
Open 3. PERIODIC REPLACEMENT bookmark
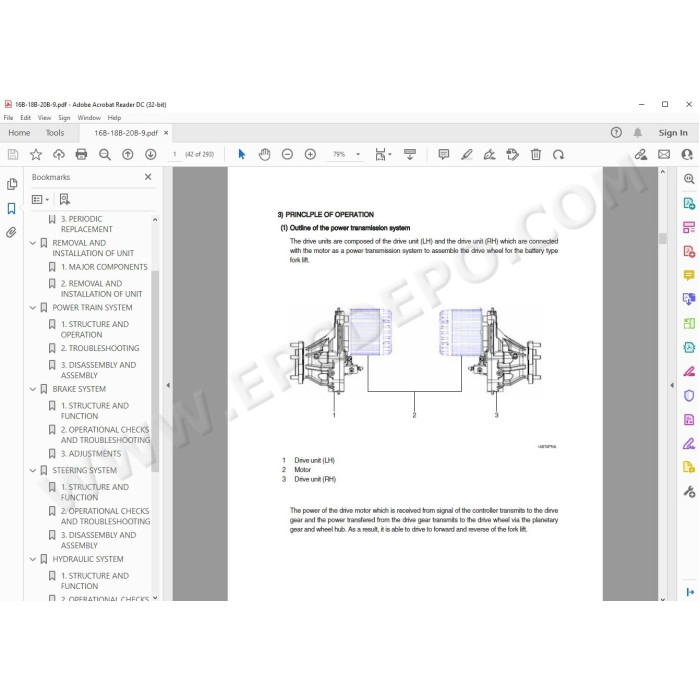[86, 224]
